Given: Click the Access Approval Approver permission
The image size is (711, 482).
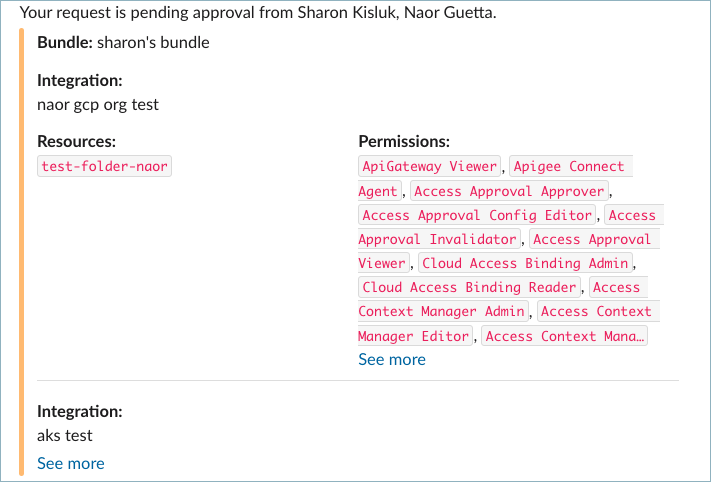Looking at the screenshot, I should [x=509, y=191].
